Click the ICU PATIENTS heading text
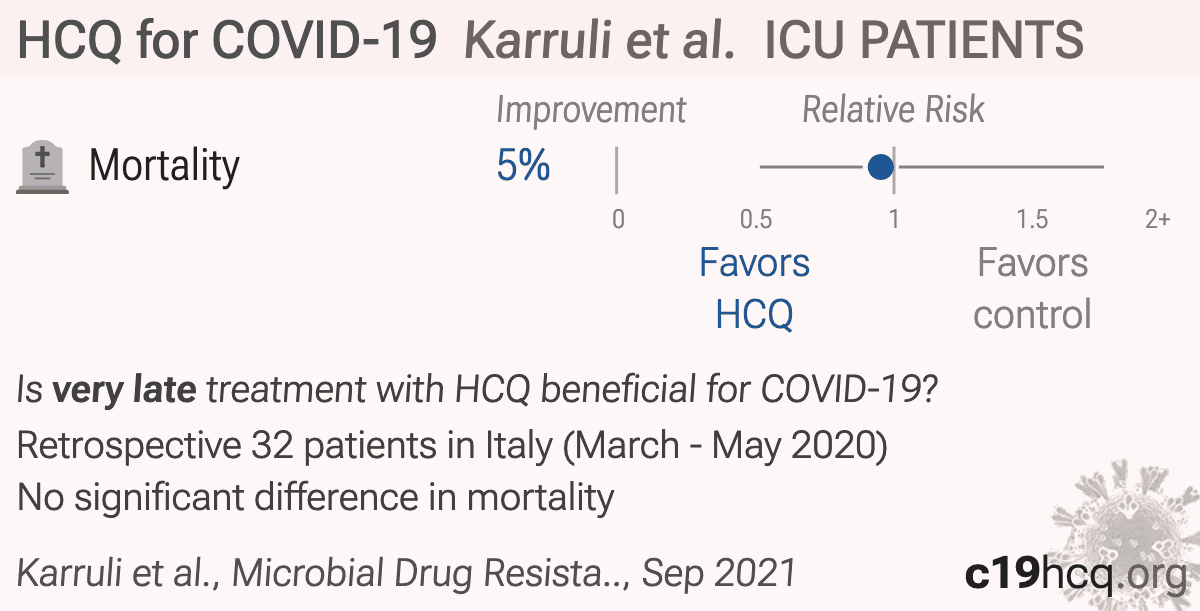The image size is (1200, 611). click(924, 40)
